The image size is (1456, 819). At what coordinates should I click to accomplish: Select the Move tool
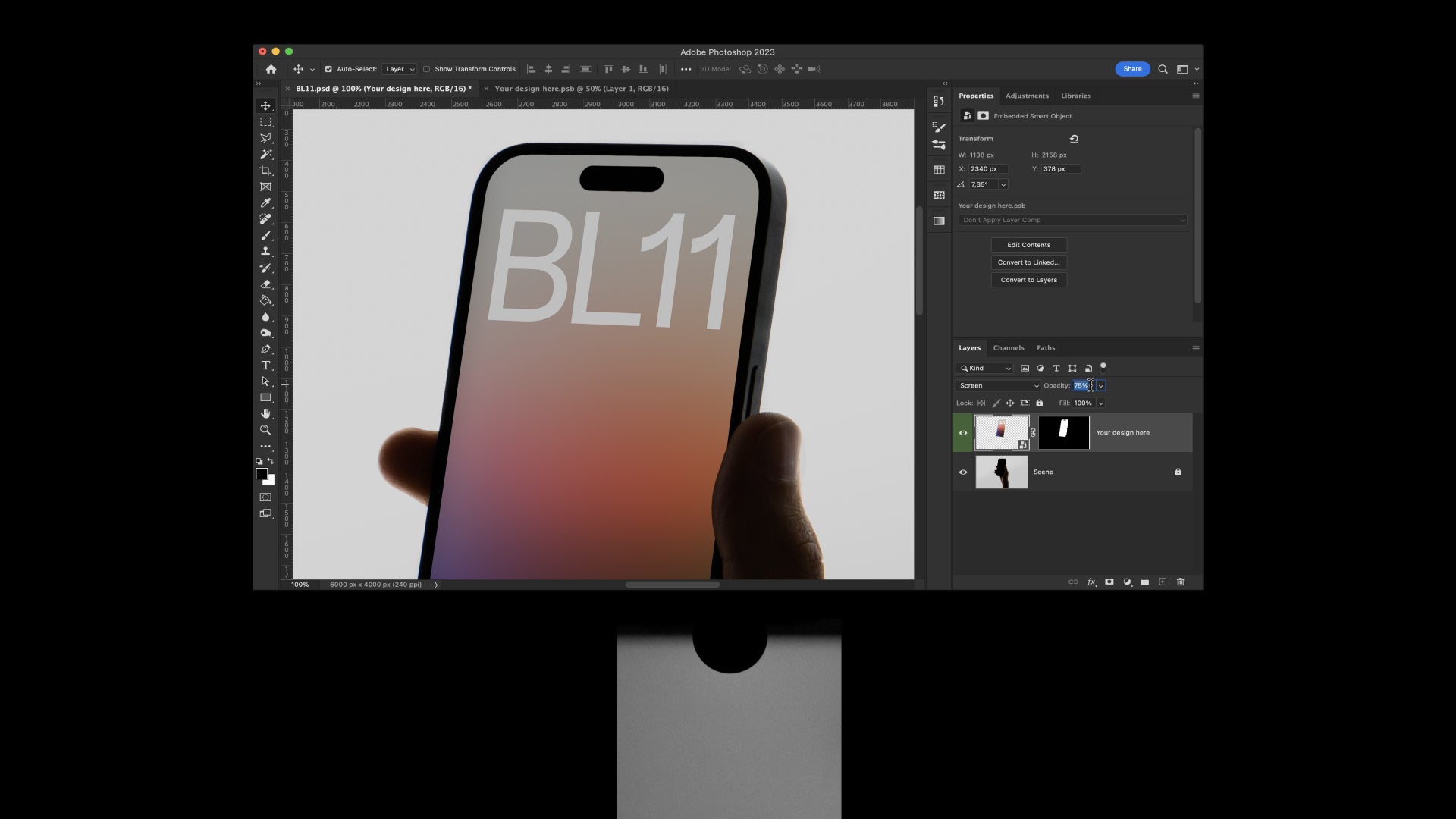coord(265,105)
